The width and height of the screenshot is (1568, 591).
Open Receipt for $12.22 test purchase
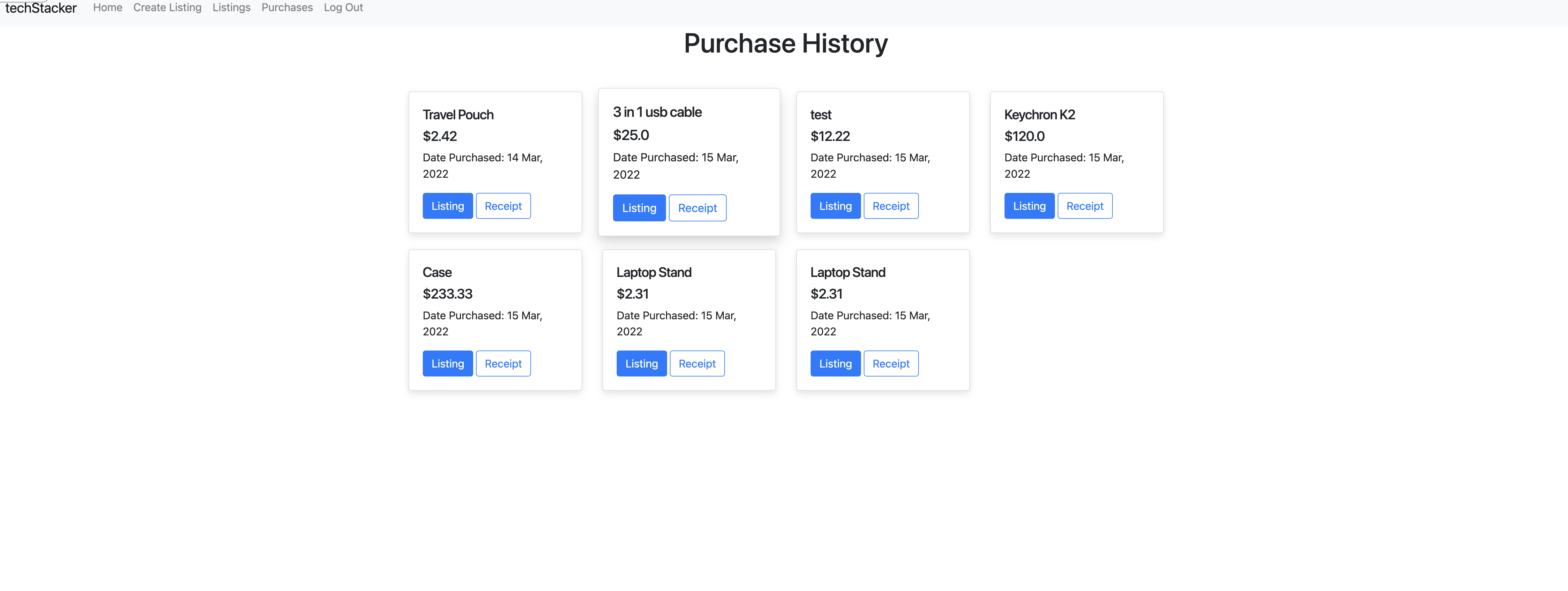click(890, 206)
